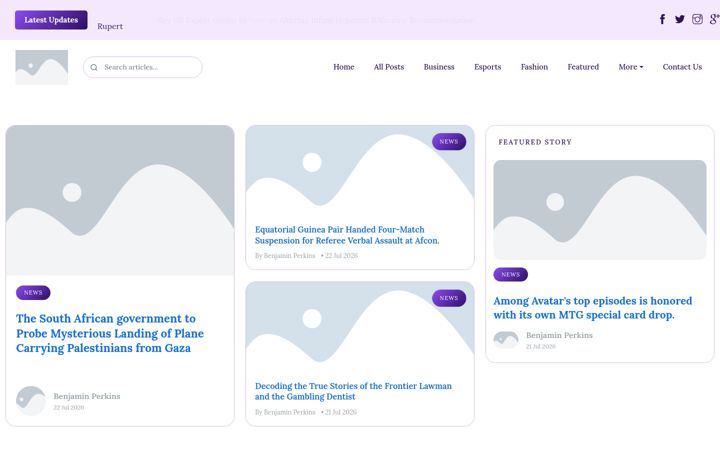Click Benjamin Perkins avatar on South African article
Image resolution: width=720 pixels, height=450 pixels.
31,400
